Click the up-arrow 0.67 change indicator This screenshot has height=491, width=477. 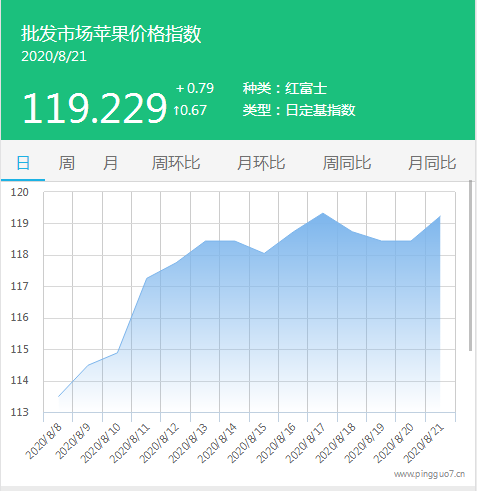[190, 110]
